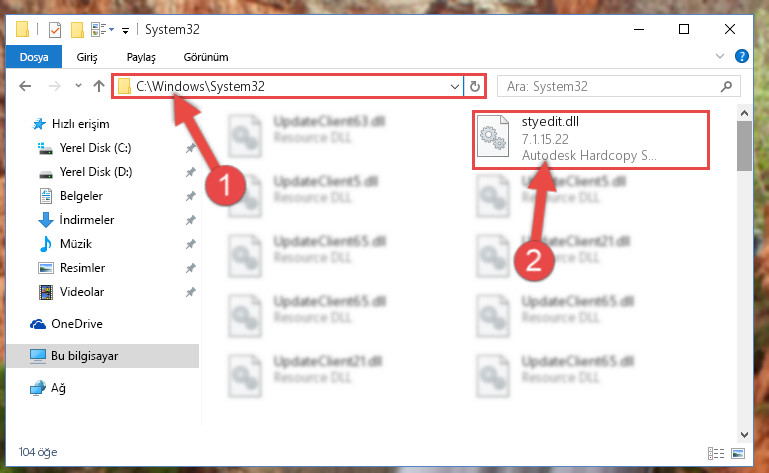Open recent locations dropdown arrow
The width and height of the screenshot is (769, 473).
[x=78, y=86]
